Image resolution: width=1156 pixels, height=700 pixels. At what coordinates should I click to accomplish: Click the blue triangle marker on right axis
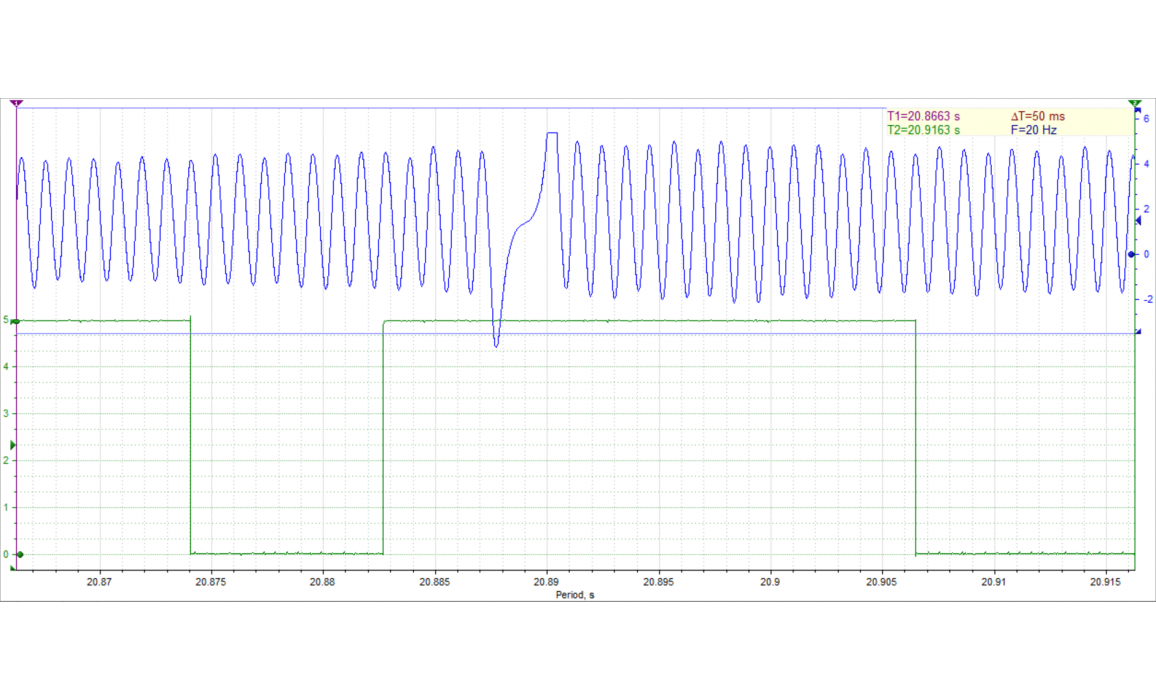pyautogui.click(x=1139, y=220)
